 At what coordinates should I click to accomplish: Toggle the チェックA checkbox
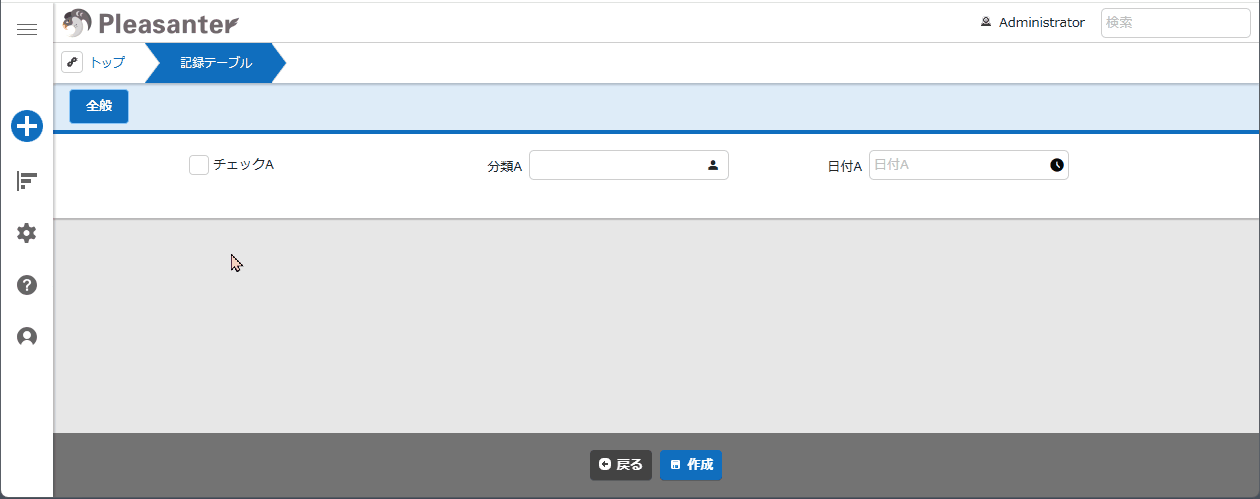pyautogui.click(x=198, y=165)
